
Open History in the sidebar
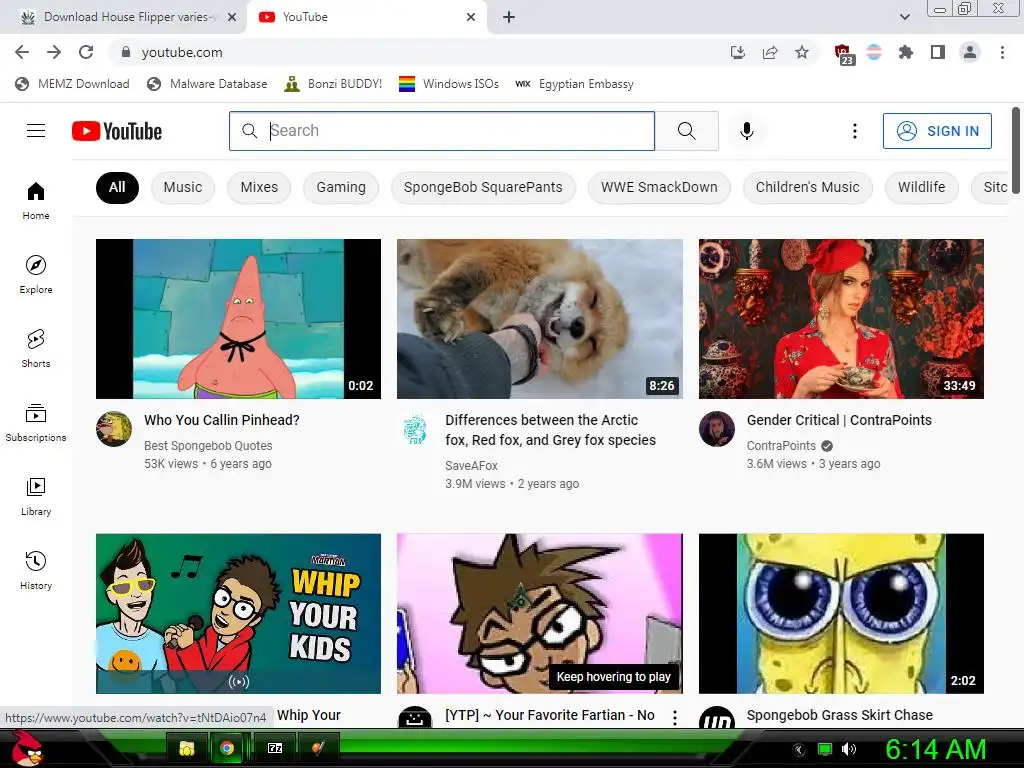[x=36, y=570]
